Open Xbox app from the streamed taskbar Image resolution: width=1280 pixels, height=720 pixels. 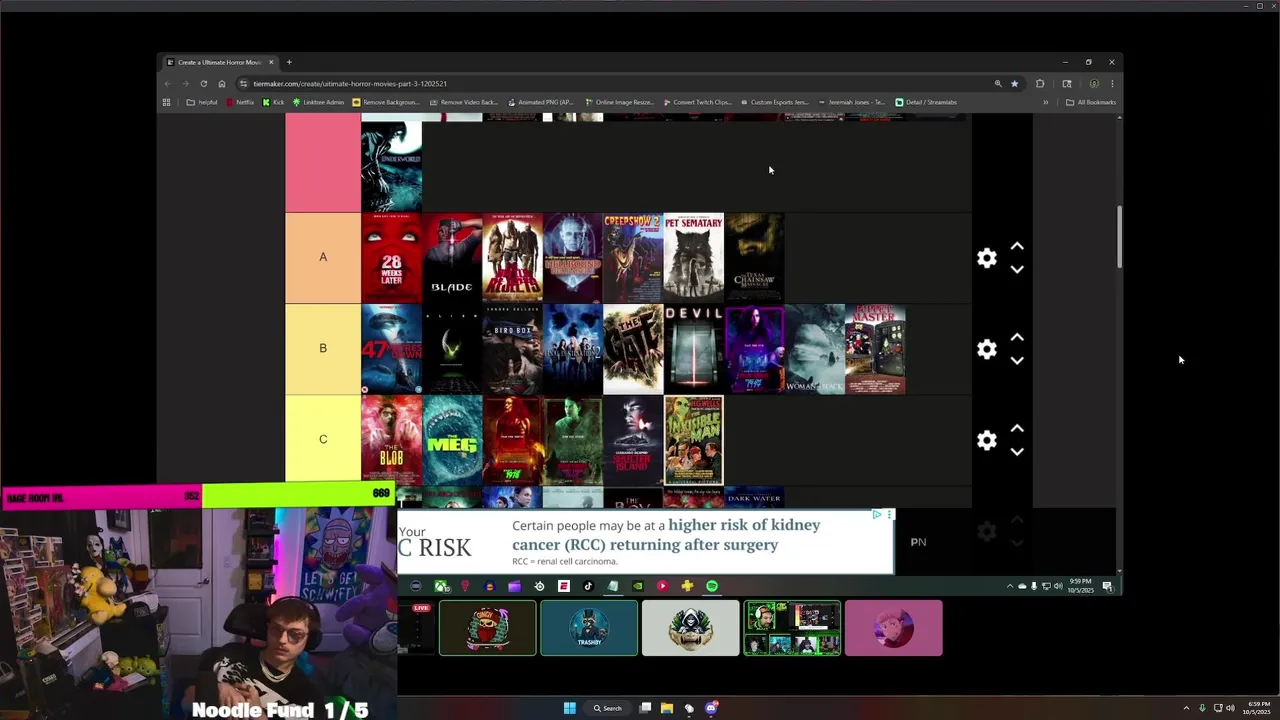pos(441,586)
